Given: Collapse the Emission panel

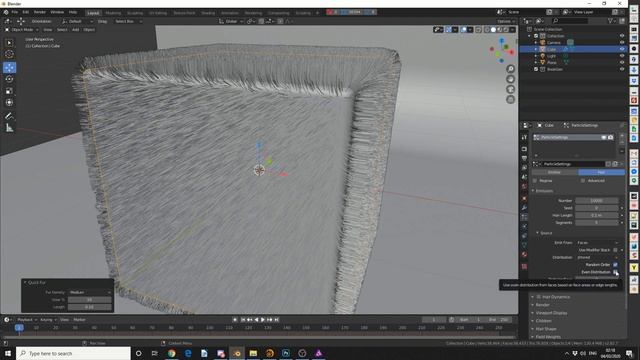Looking at the screenshot, I should 544,191.
